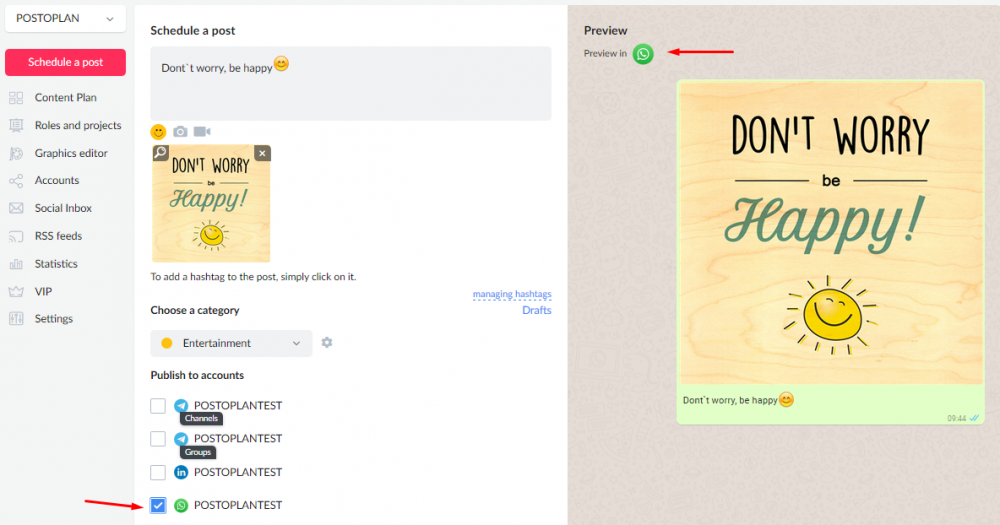Open RSS feeds section
Screen dimensions: 1000x525
click(58, 236)
